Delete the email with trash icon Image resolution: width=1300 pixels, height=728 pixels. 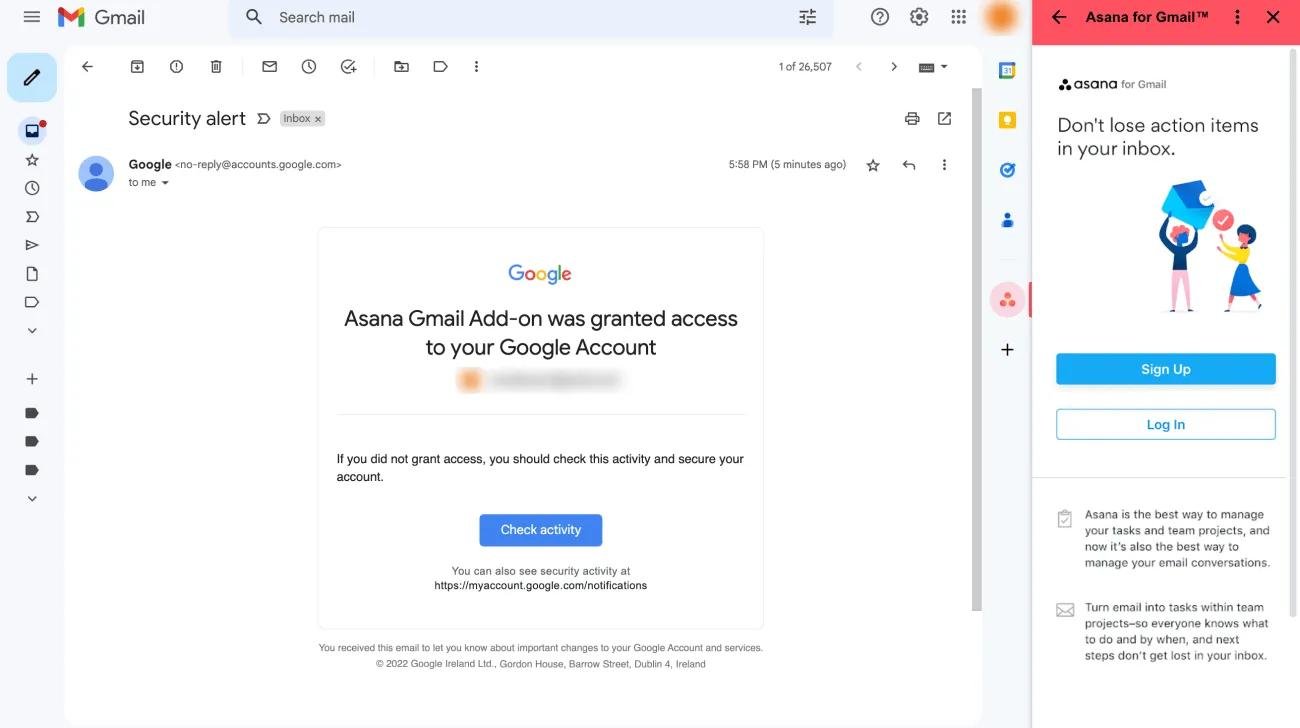click(x=216, y=67)
